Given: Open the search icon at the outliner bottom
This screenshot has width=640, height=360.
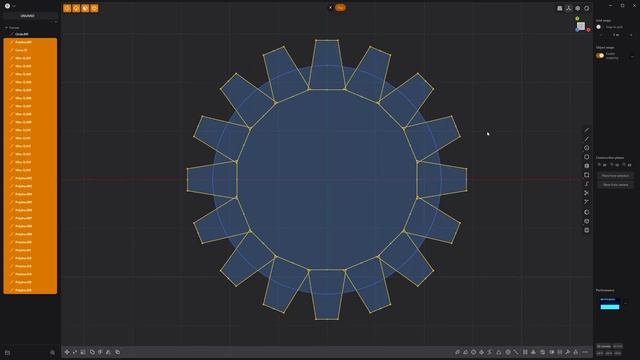Looking at the screenshot, I should pyautogui.click(x=52, y=352).
